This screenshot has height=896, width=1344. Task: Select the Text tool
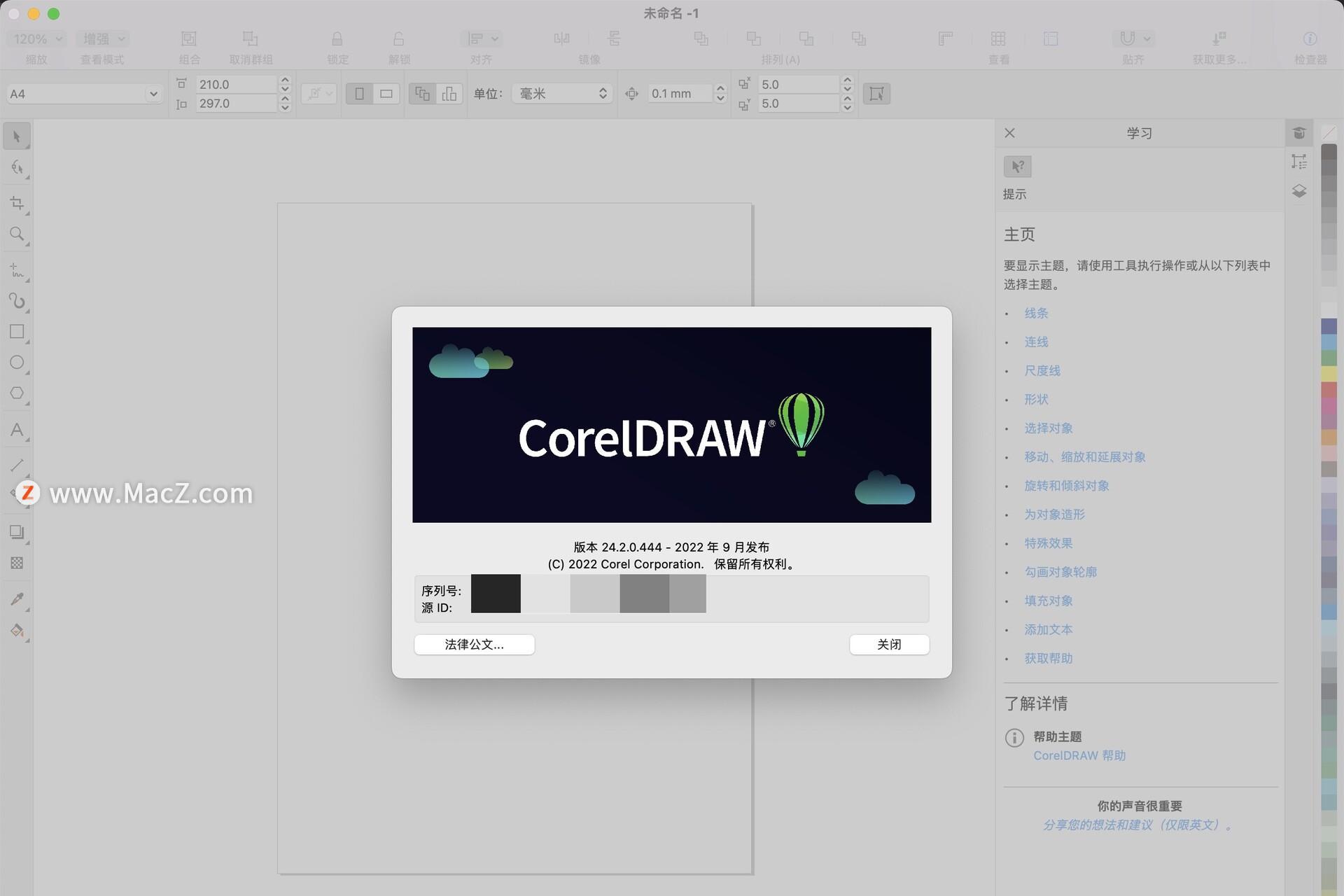point(17,430)
